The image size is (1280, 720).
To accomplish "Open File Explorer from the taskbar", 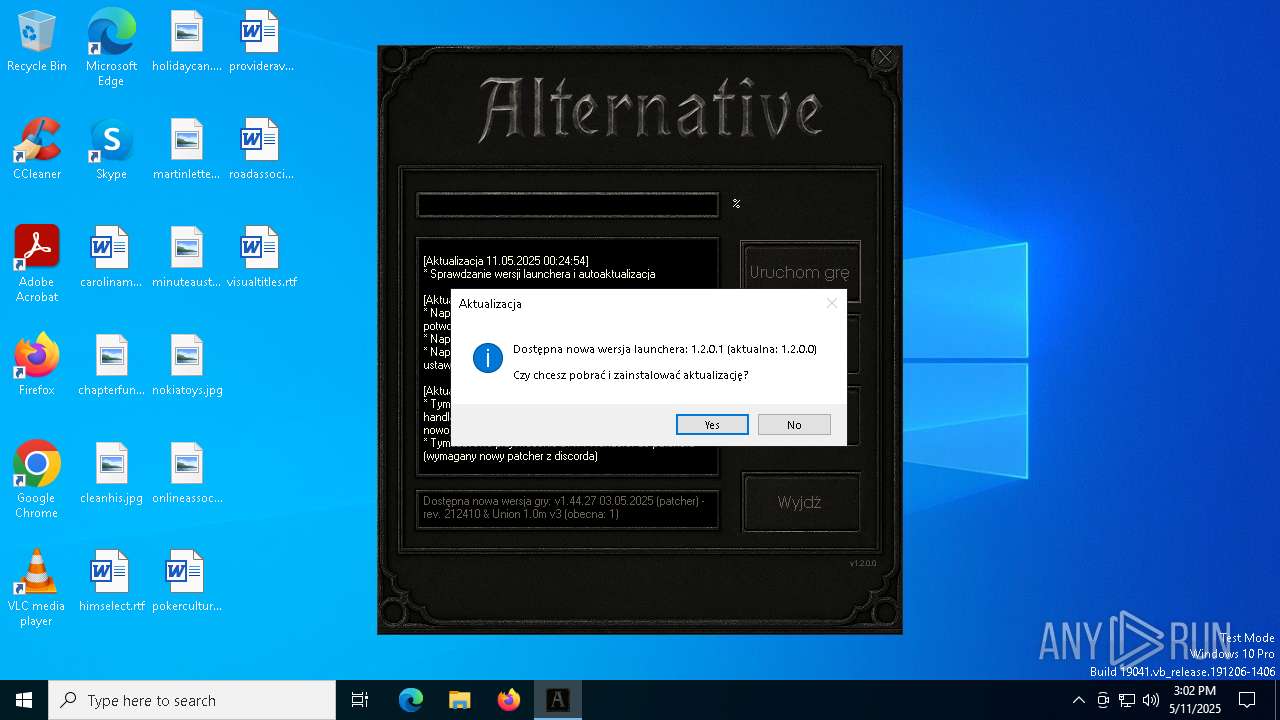I will [x=460, y=700].
